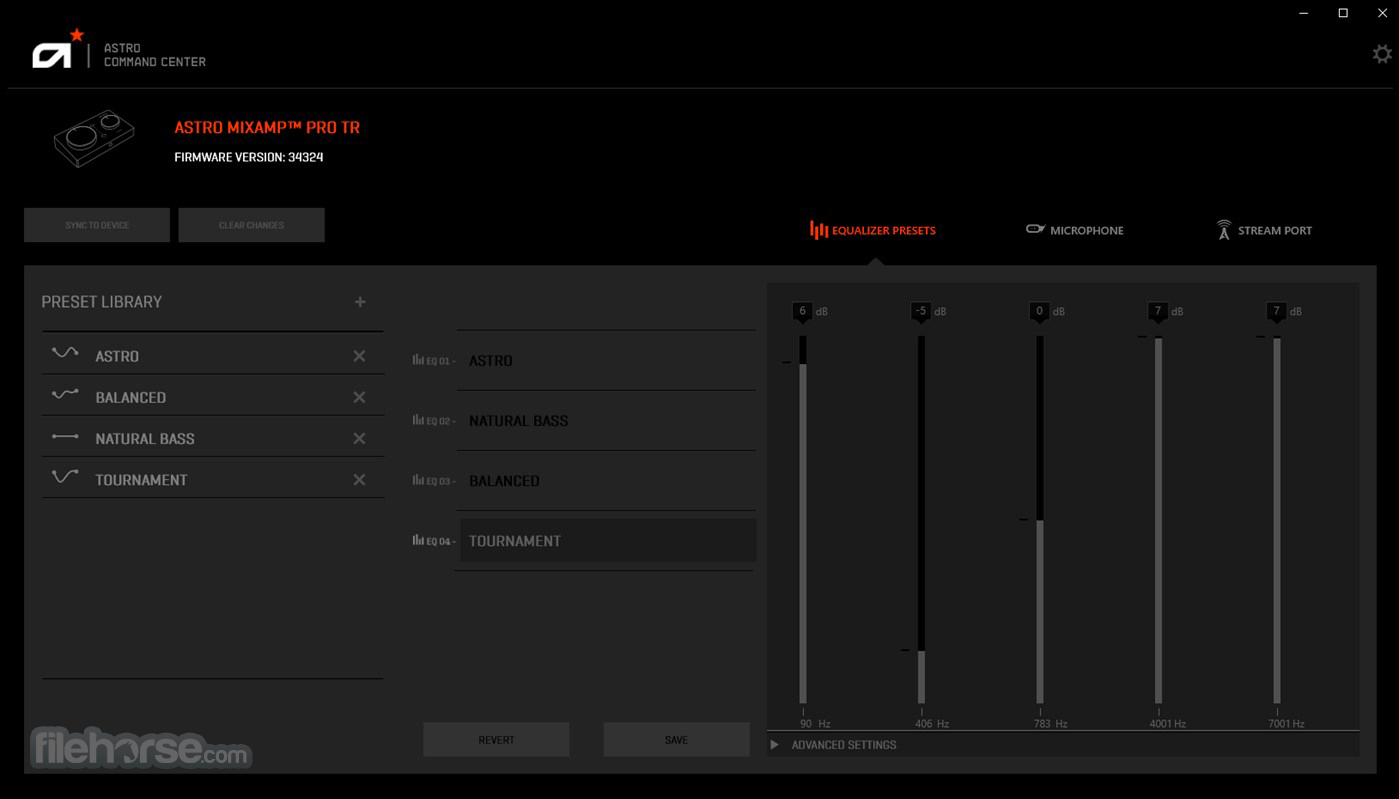
Task: Select ASTRO in the preset library
Action: coord(212,356)
